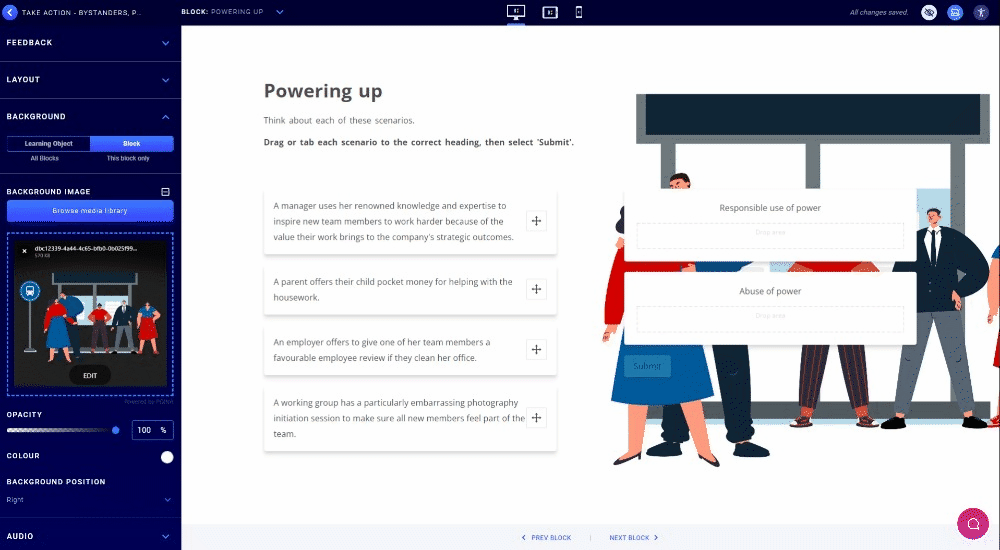The height and width of the screenshot is (550, 1000).
Task: Open the background colour swatch
Action: [167, 457]
